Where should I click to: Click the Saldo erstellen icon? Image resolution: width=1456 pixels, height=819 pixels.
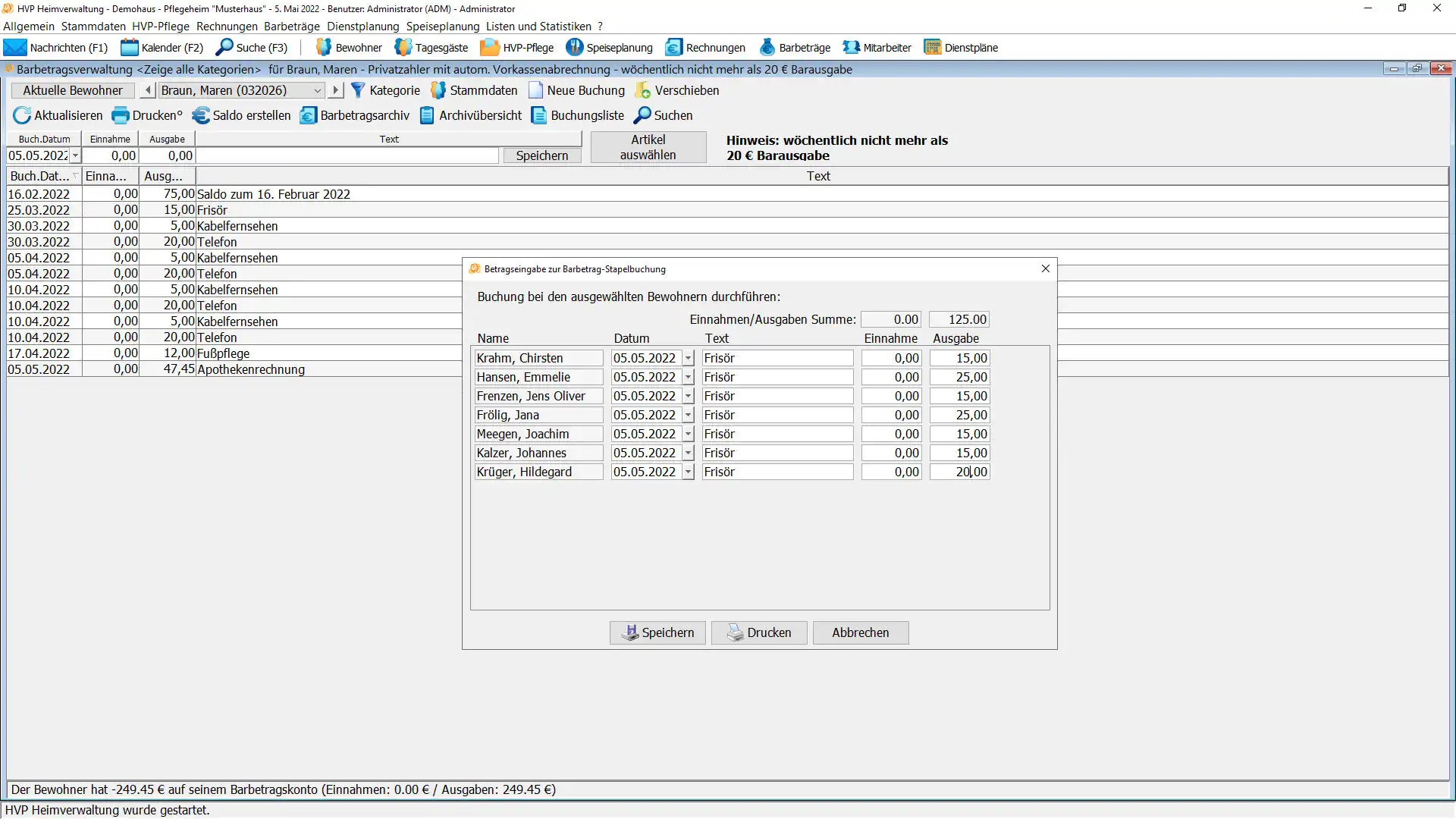click(200, 115)
